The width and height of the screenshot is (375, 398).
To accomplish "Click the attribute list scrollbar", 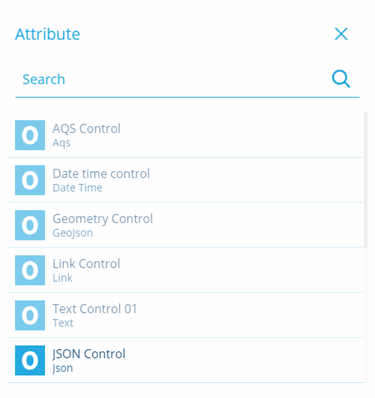I will point(365,180).
